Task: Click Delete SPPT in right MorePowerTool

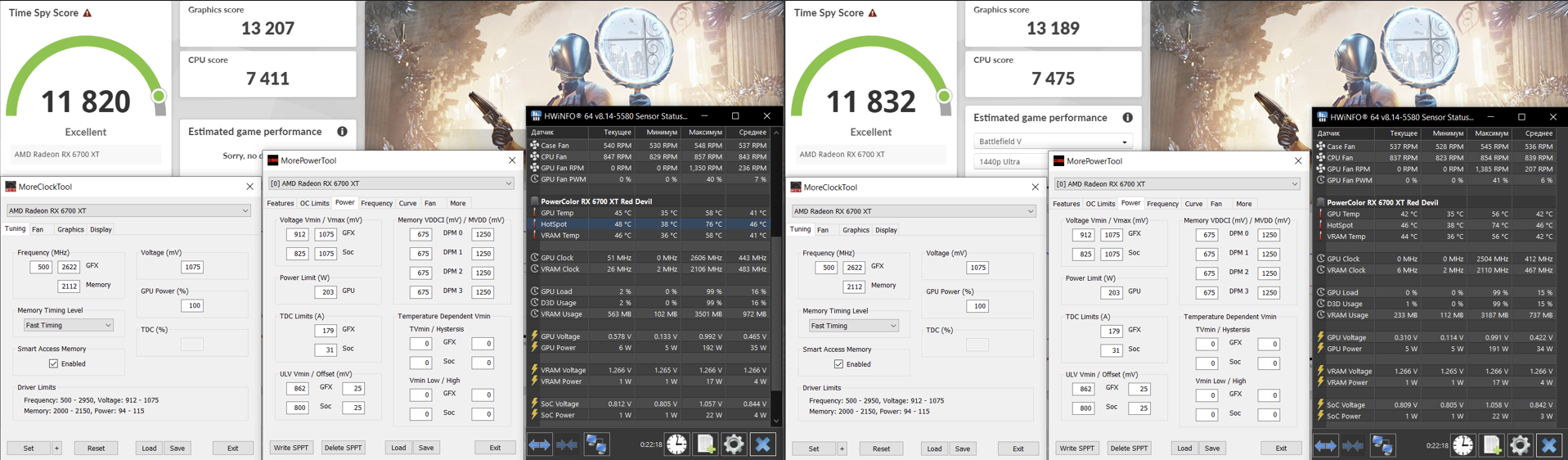Action: 1129,449
